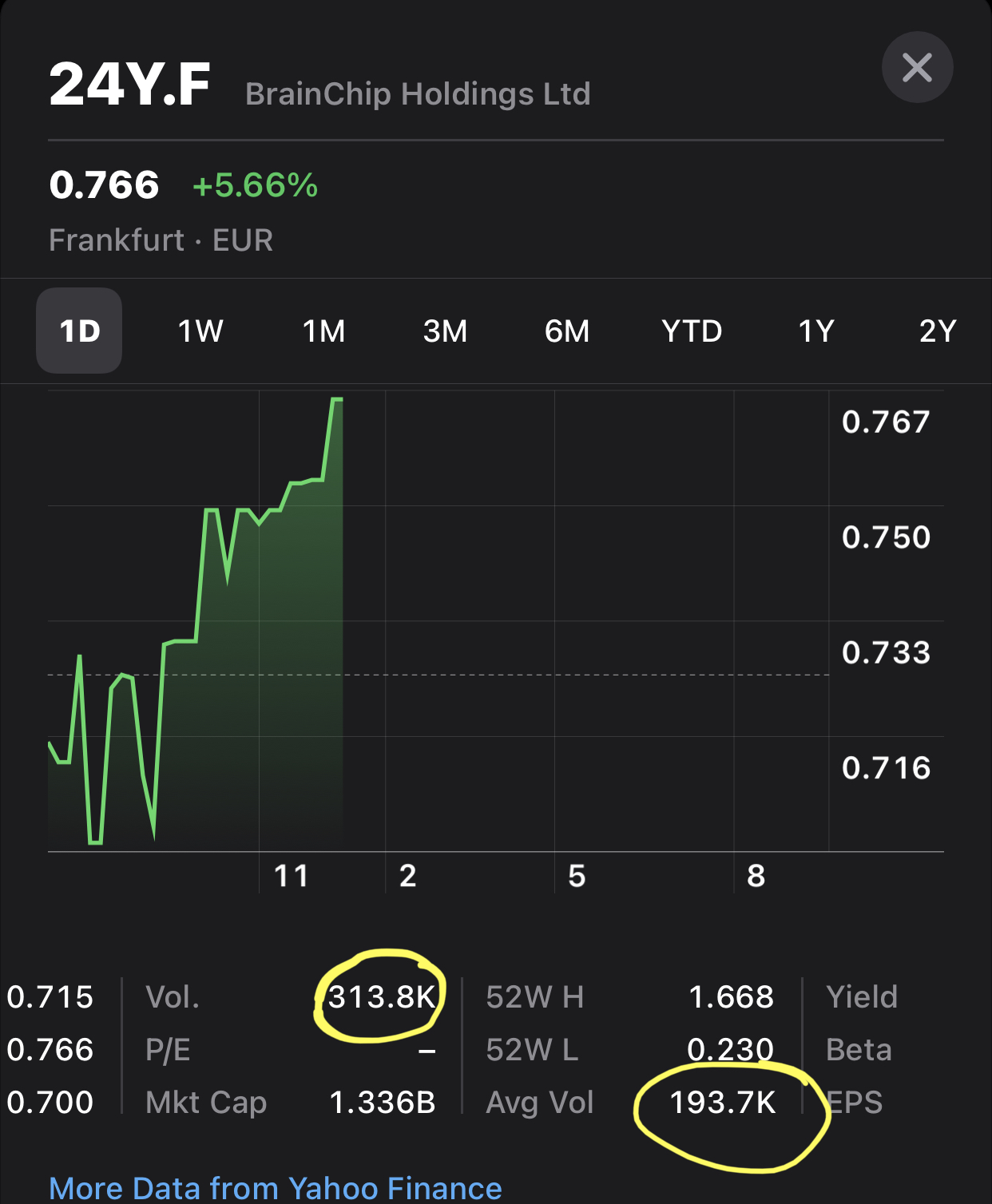992x1204 pixels.
Task: Switch chart to 1M range
Action: [x=323, y=331]
